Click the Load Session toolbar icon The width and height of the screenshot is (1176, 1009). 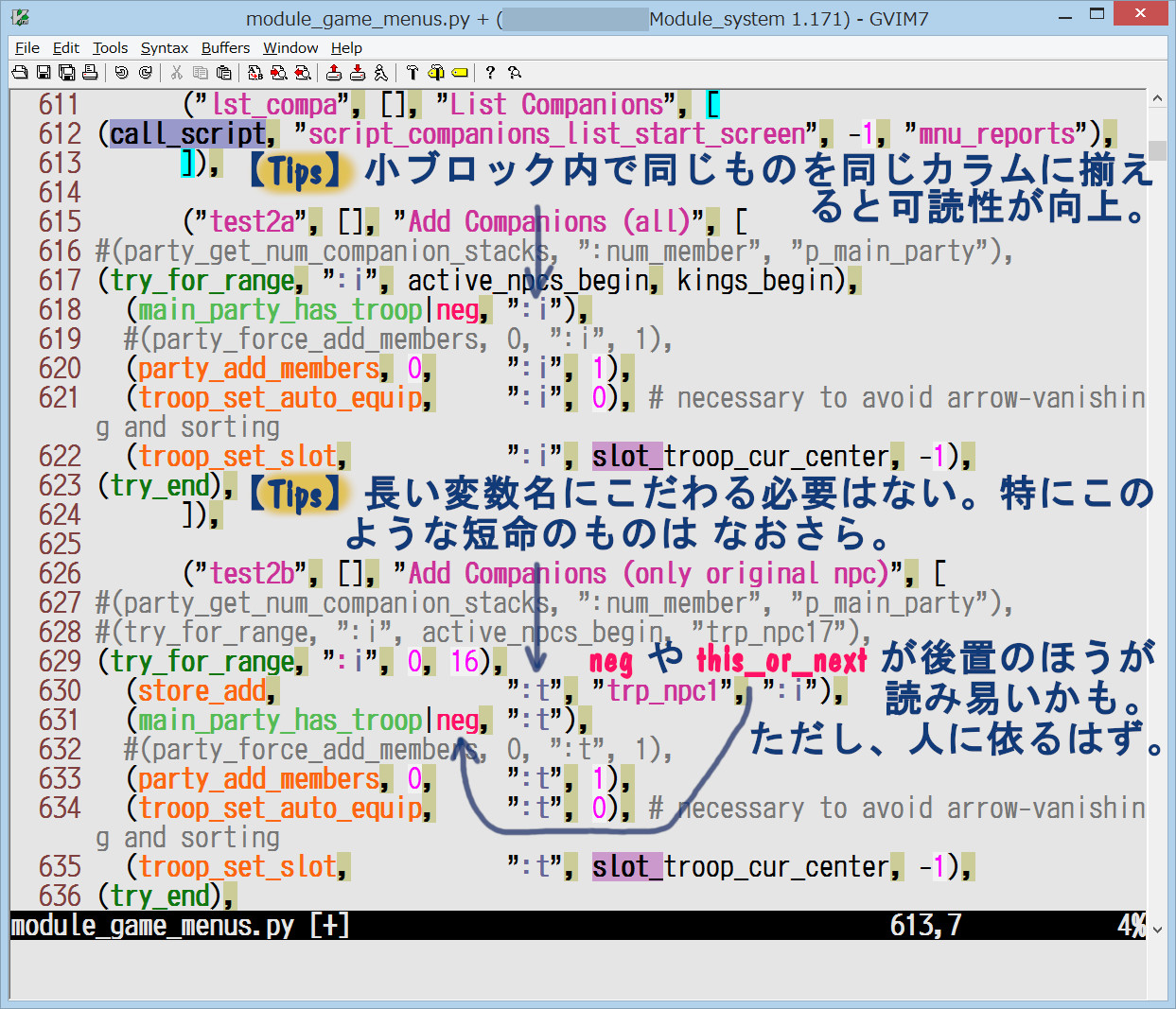pyautogui.click(x=333, y=72)
